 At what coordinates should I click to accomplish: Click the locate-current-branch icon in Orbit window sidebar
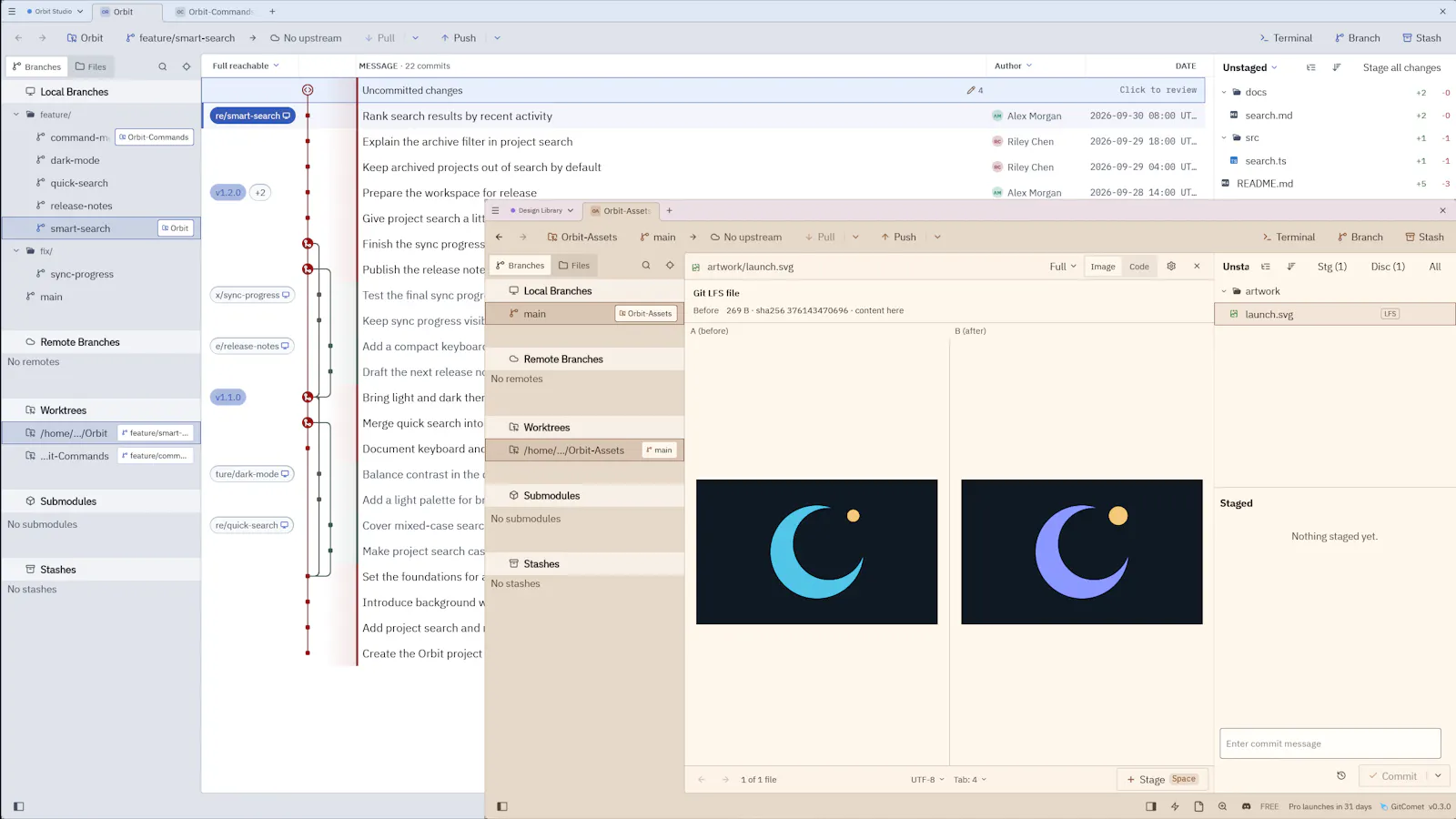187,66
